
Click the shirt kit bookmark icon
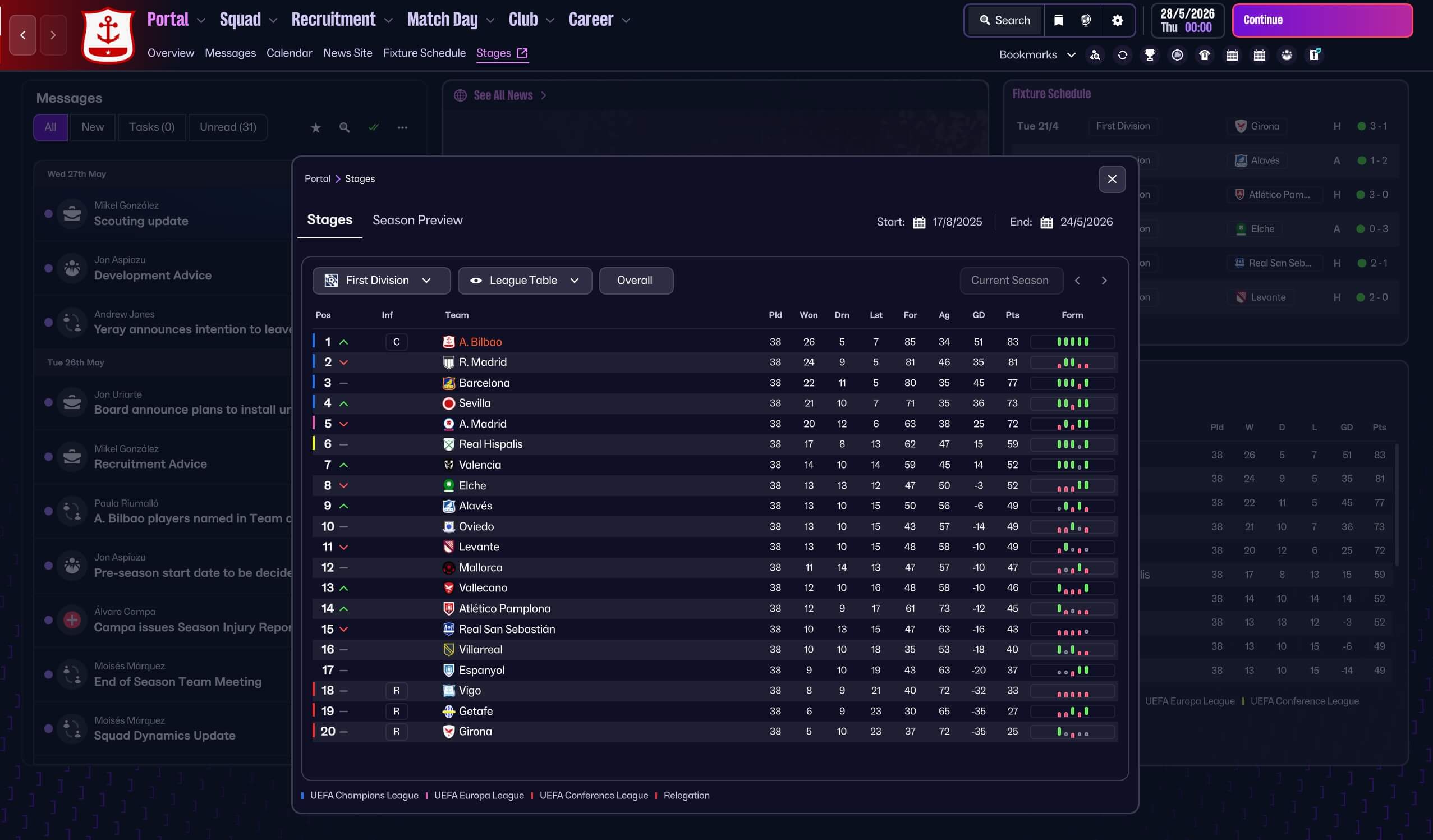[1205, 54]
